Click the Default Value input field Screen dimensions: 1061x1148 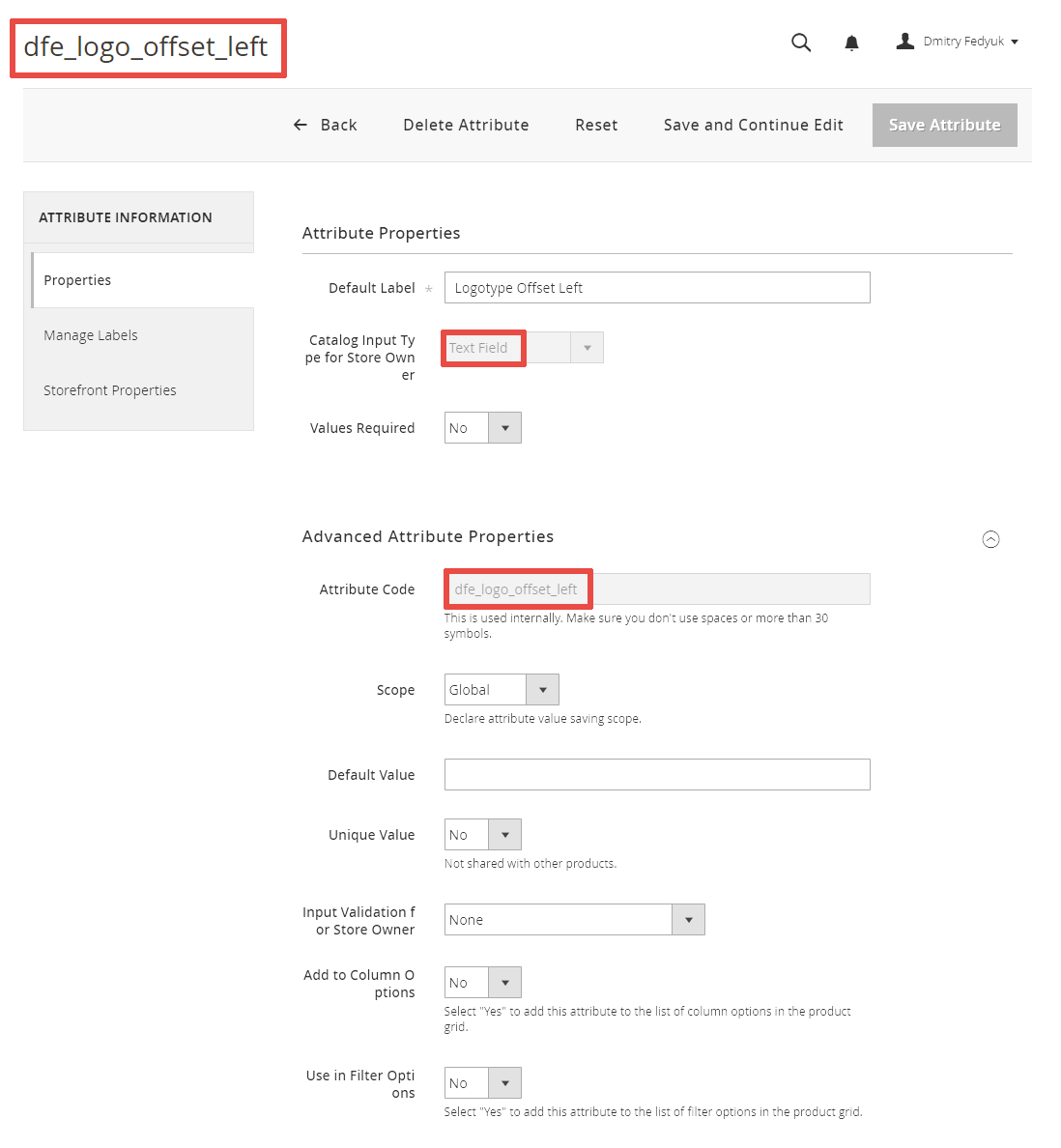[x=657, y=775]
